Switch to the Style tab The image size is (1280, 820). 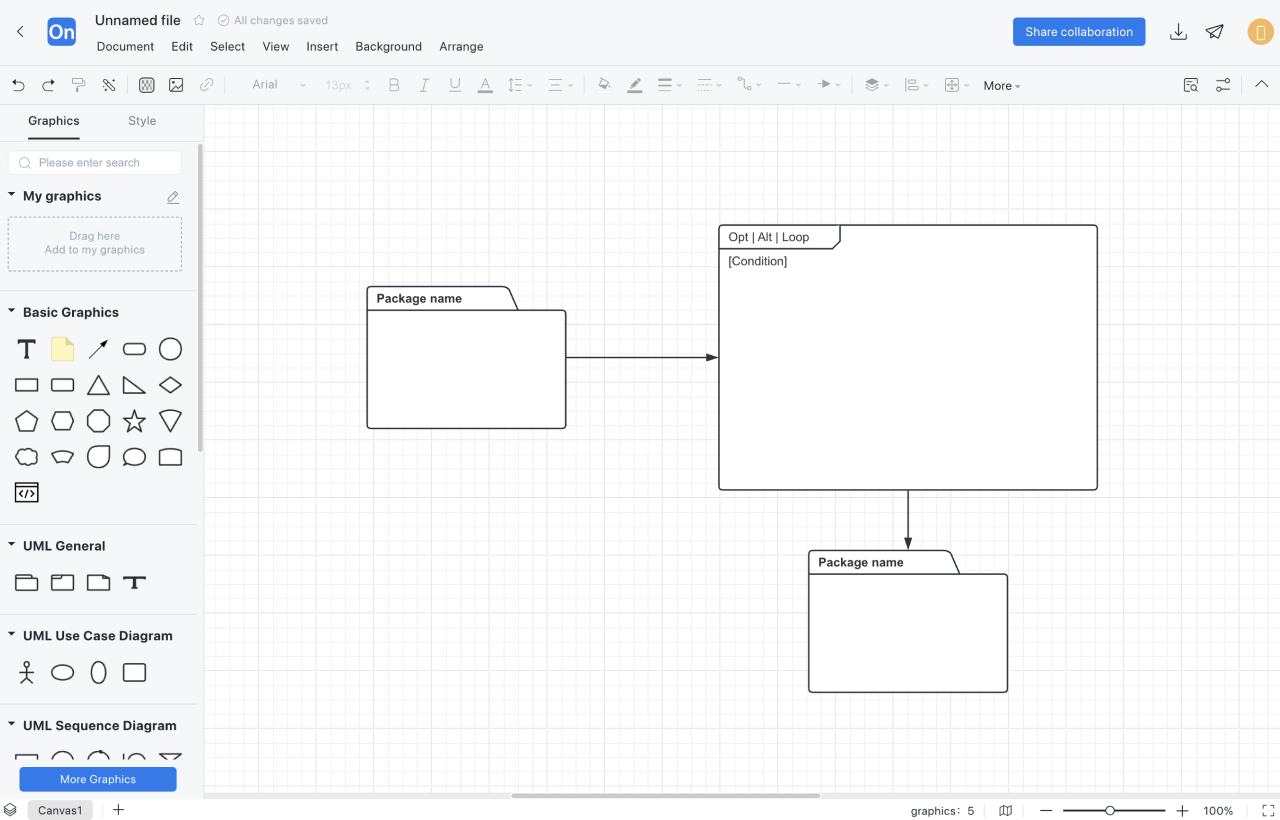pos(142,121)
